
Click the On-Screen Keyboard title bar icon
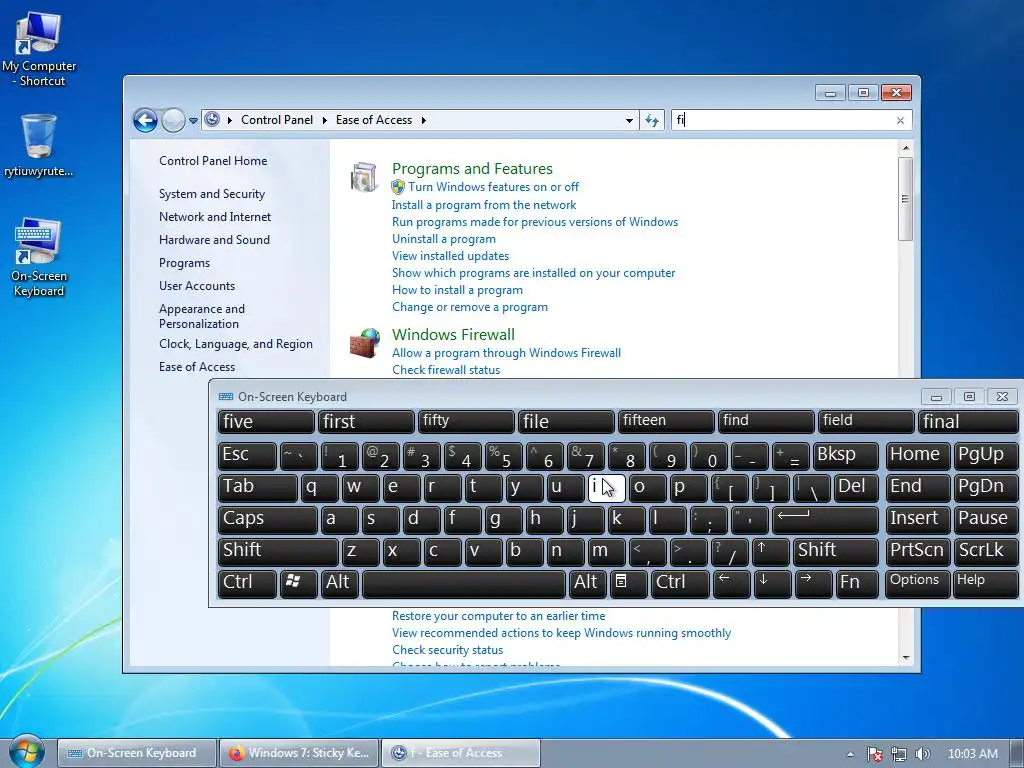click(x=225, y=396)
